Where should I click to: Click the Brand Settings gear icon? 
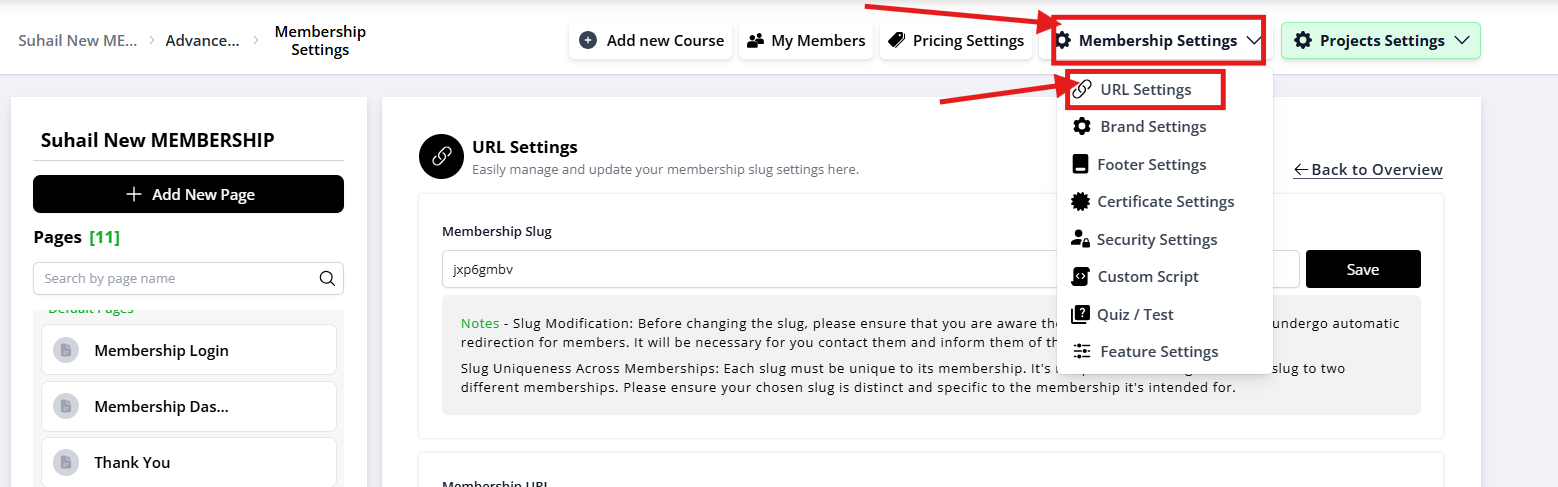[1081, 127]
